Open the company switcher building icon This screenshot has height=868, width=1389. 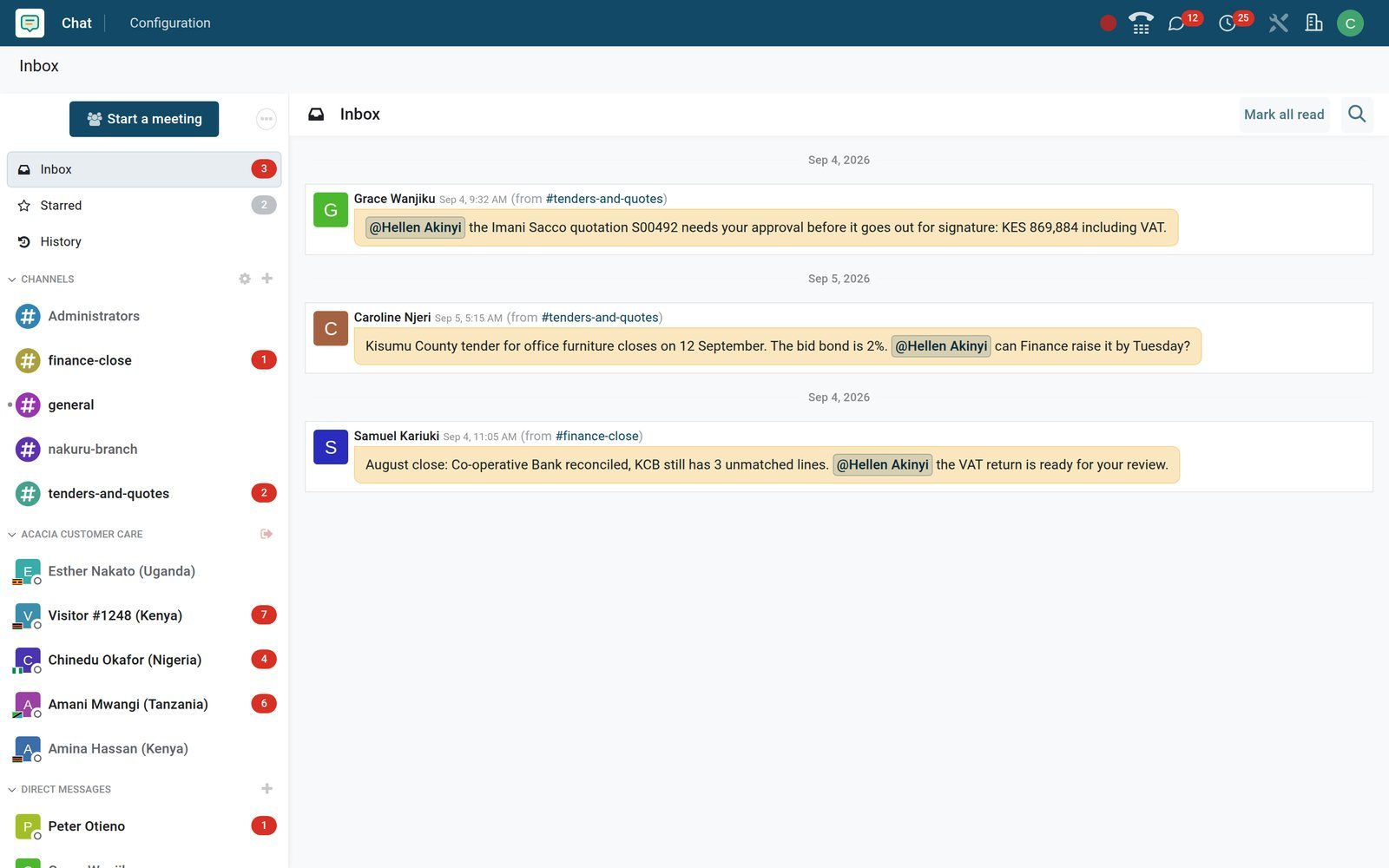click(1313, 23)
